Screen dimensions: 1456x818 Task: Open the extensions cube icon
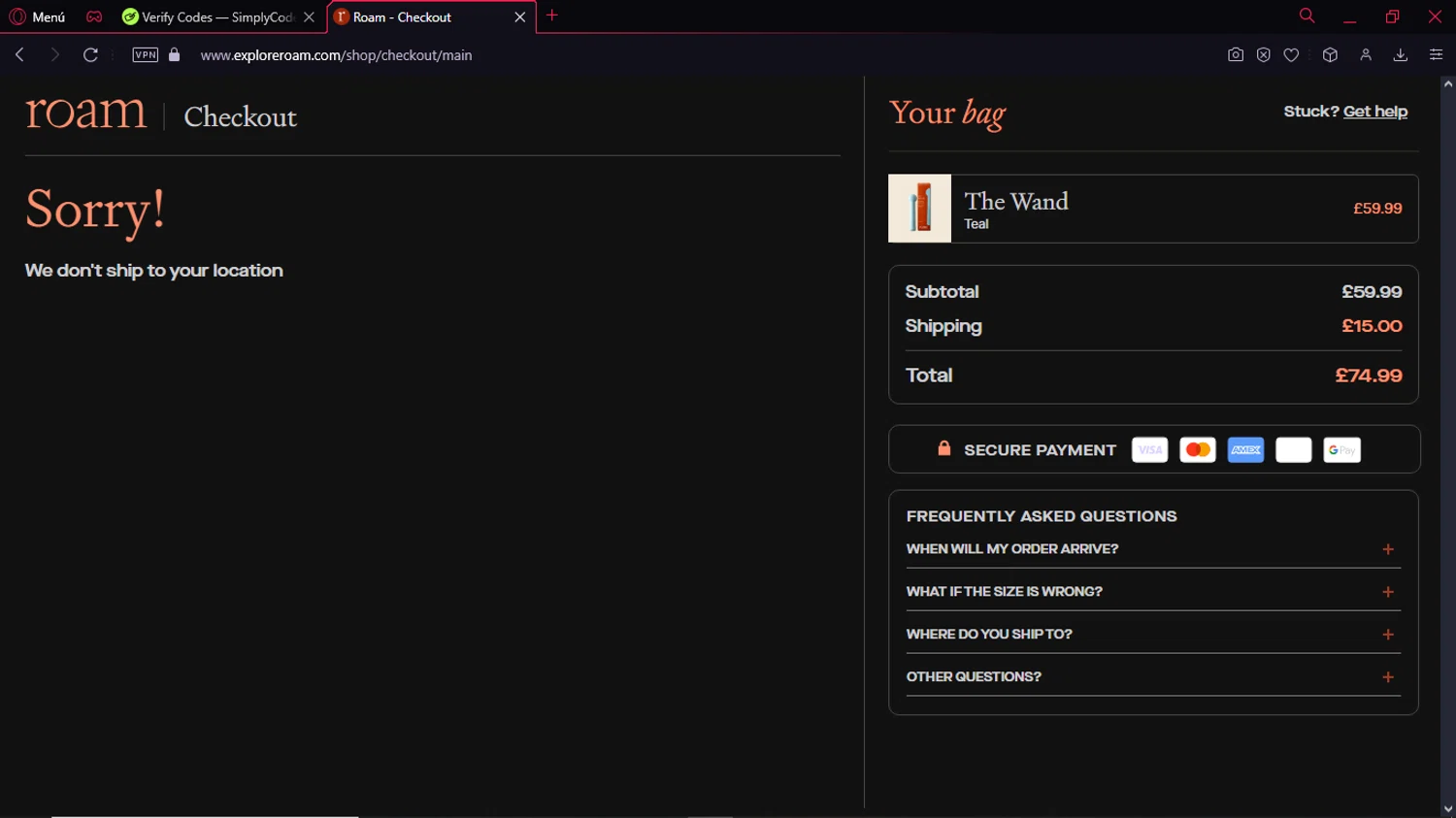click(1331, 54)
